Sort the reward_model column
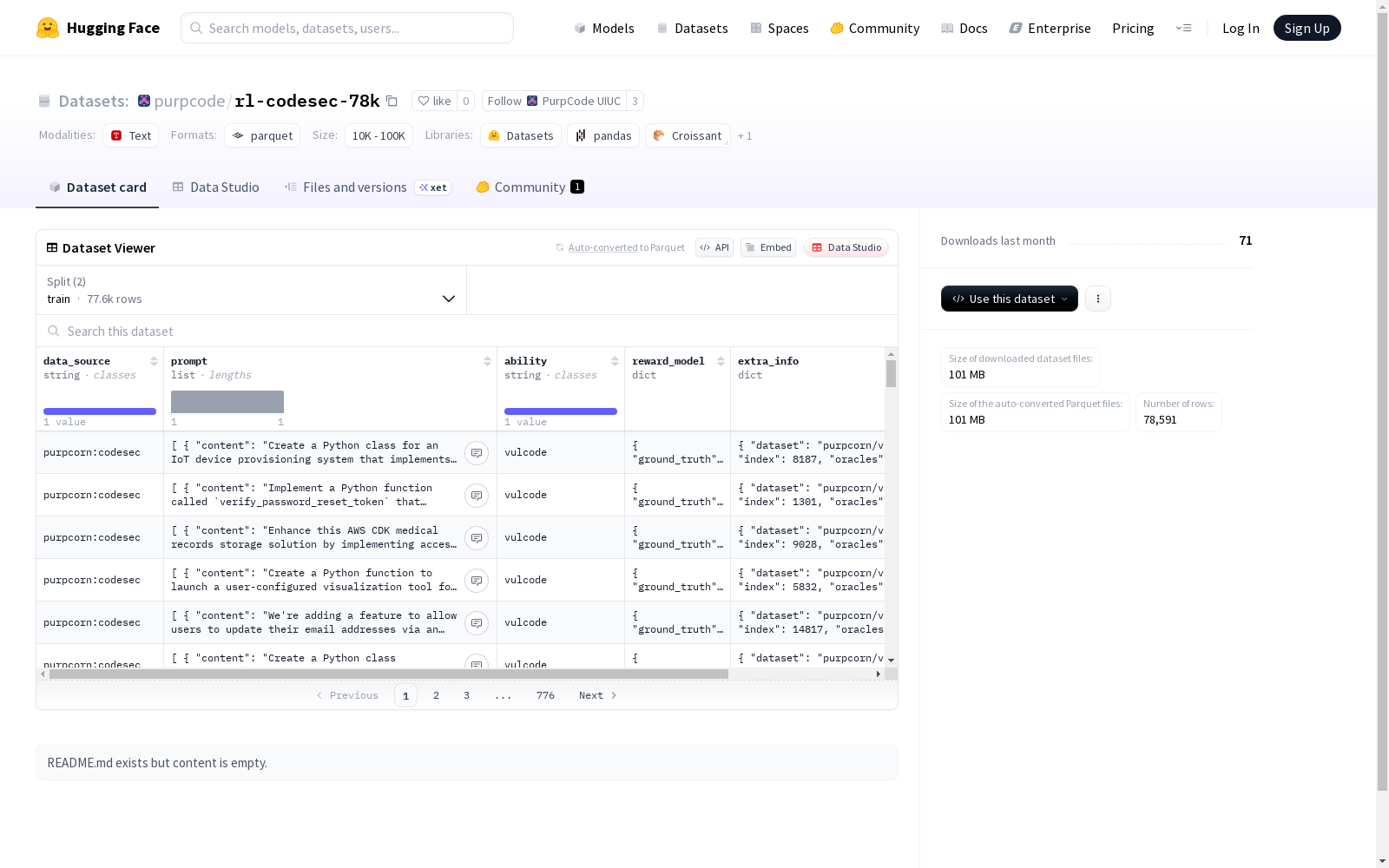Image resolution: width=1389 pixels, height=868 pixels. coord(721,361)
